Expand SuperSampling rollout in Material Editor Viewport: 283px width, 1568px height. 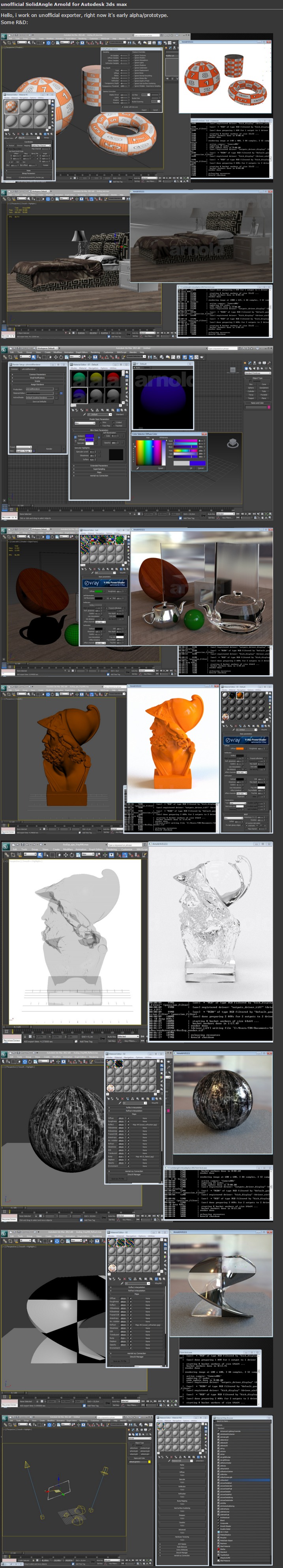click(99, 469)
